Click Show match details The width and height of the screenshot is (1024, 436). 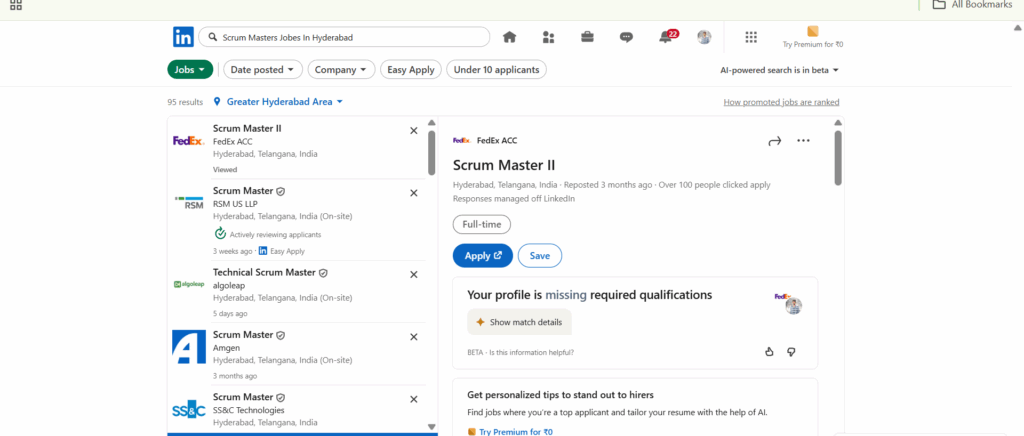[x=519, y=322]
